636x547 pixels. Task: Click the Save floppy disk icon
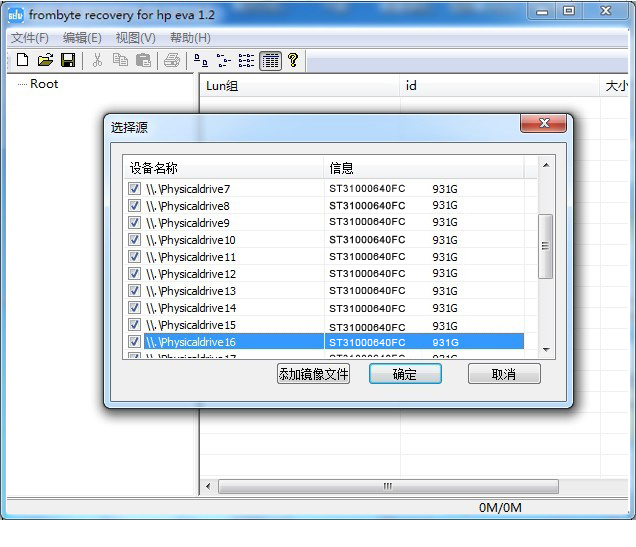(x=68, y=60)
